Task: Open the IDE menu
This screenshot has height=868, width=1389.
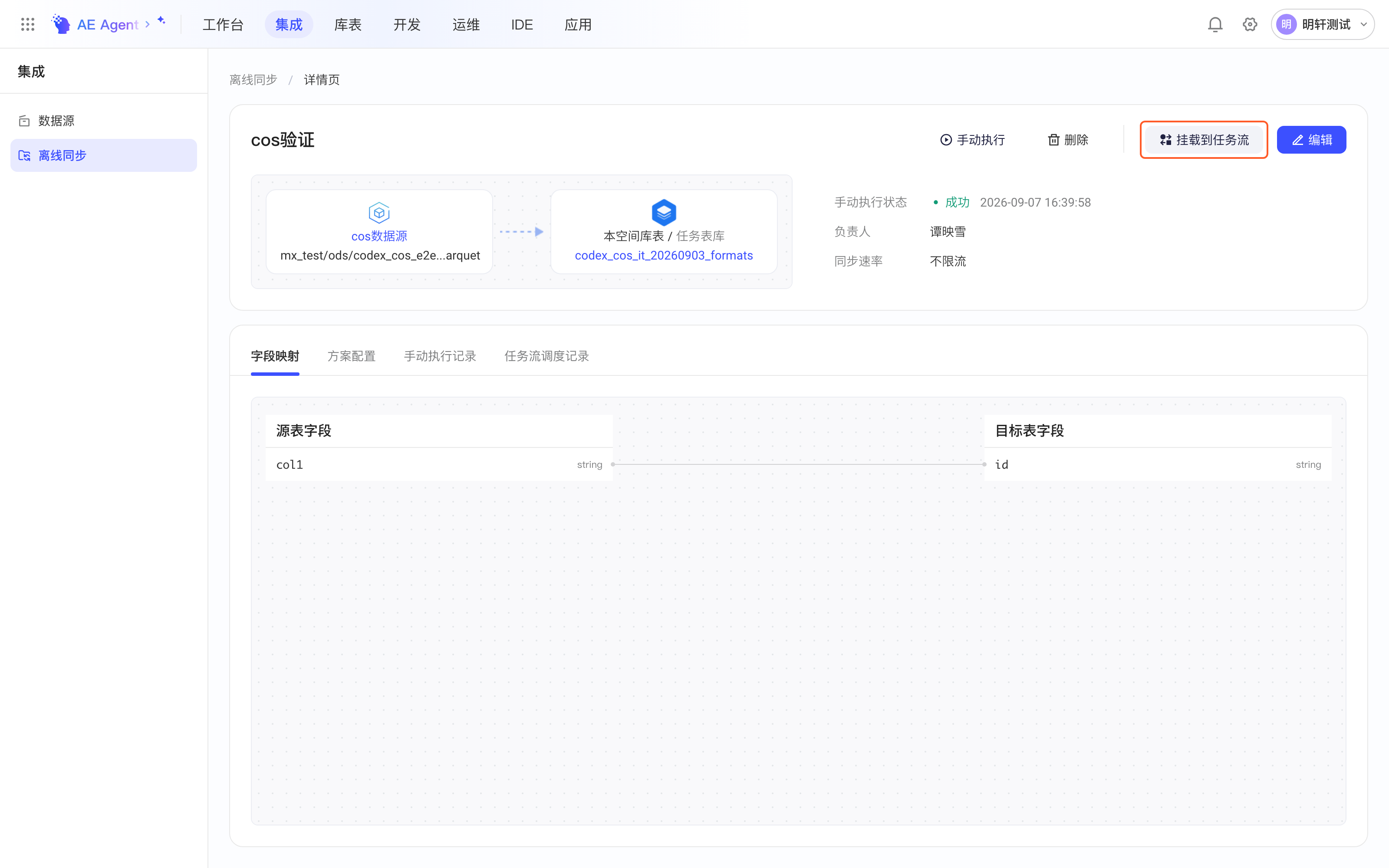Action: pos(522,24)
